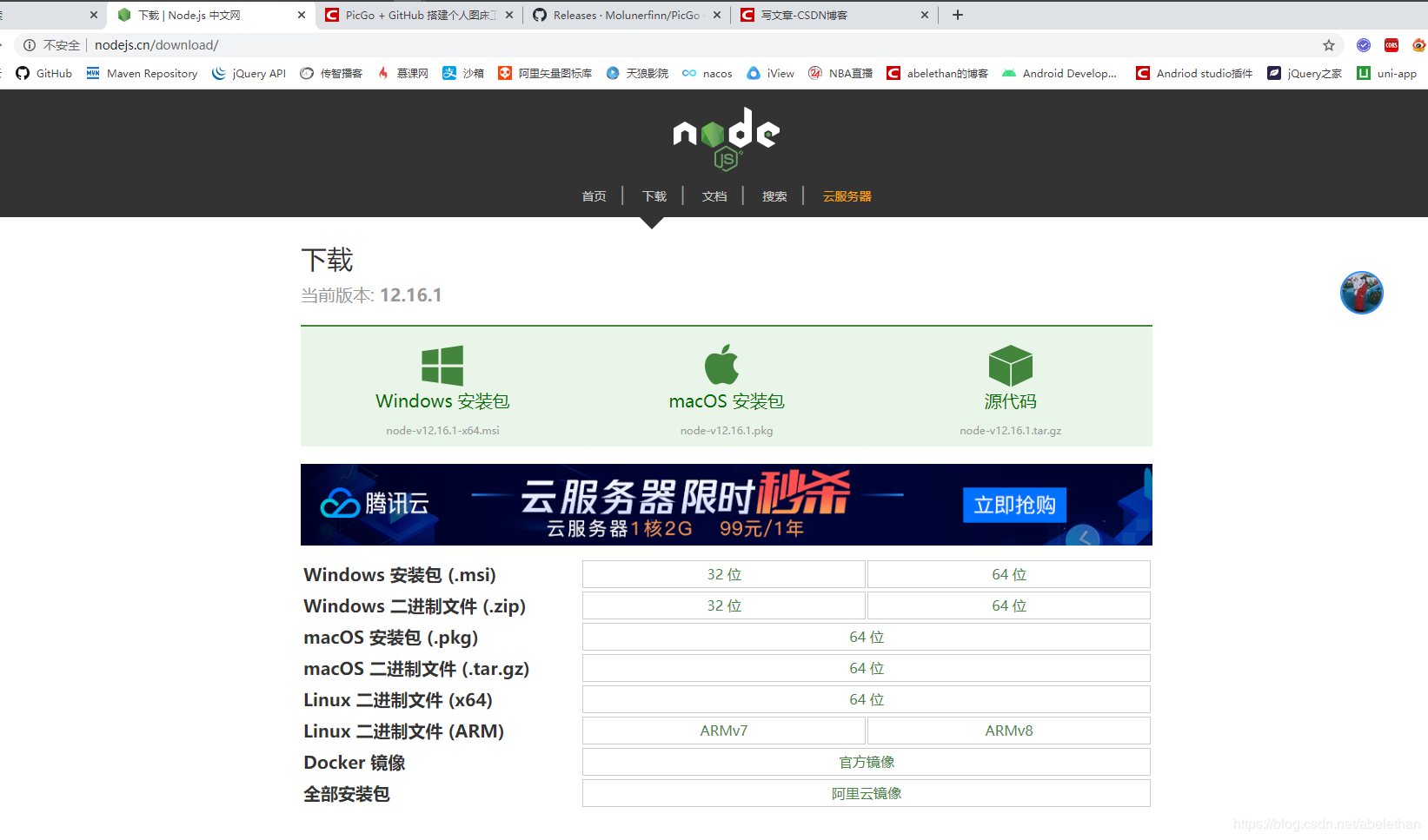Image resolution: width=1428 pixels, height=840 pixels.
Task: Open the jQuery API bookmark
Action: (249, 73)
